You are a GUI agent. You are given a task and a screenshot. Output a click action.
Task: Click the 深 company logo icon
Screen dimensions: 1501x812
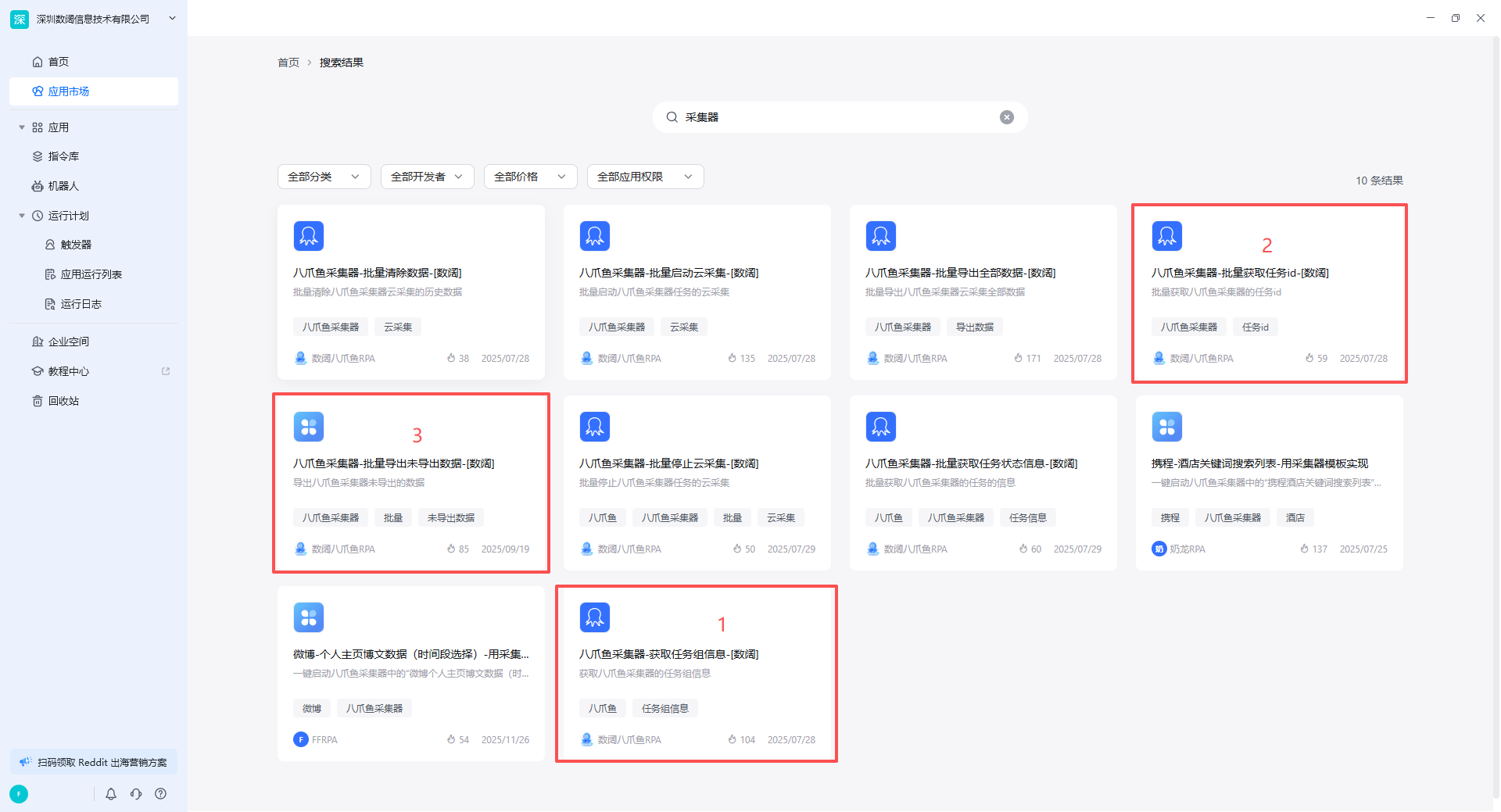pyautogui.click(x=20, y=19)
